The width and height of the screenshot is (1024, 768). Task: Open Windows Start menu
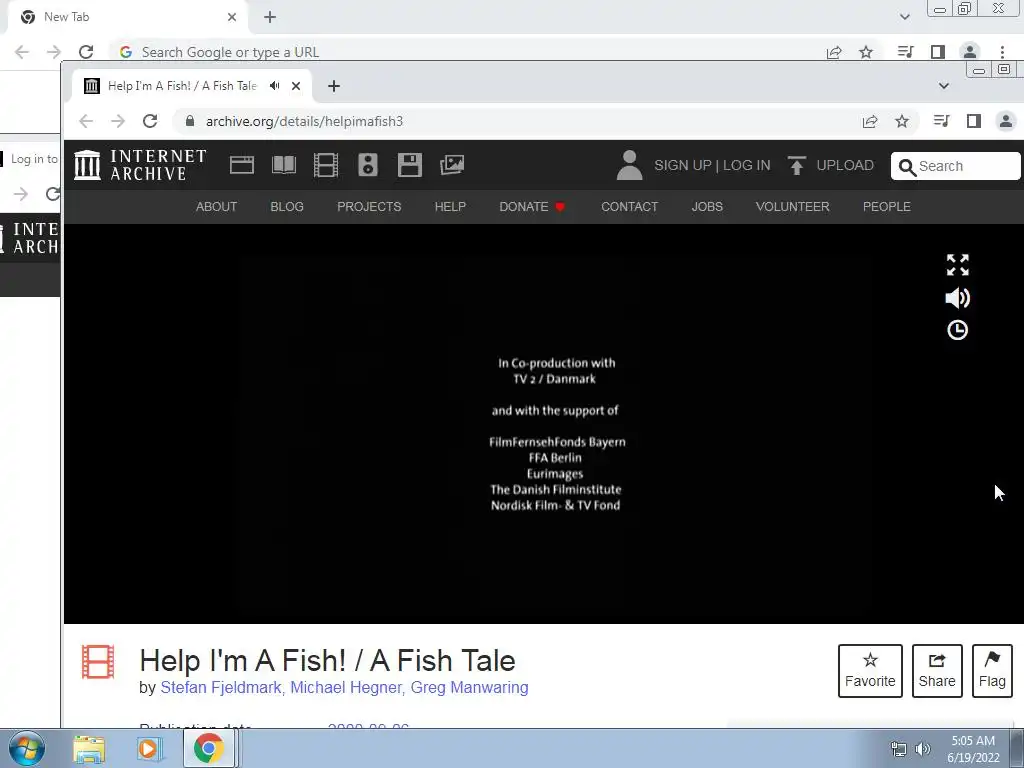[27, 748]
